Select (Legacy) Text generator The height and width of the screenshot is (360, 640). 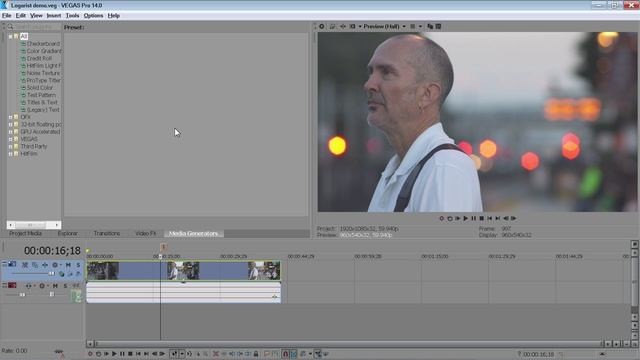(43, 110)
